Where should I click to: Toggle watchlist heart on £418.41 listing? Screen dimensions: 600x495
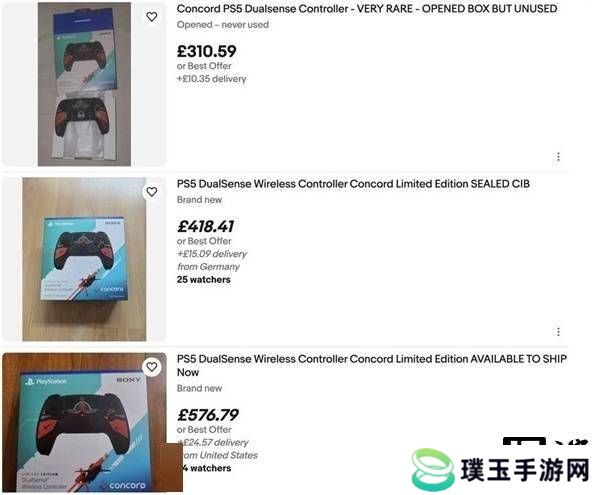pos(152,192)
